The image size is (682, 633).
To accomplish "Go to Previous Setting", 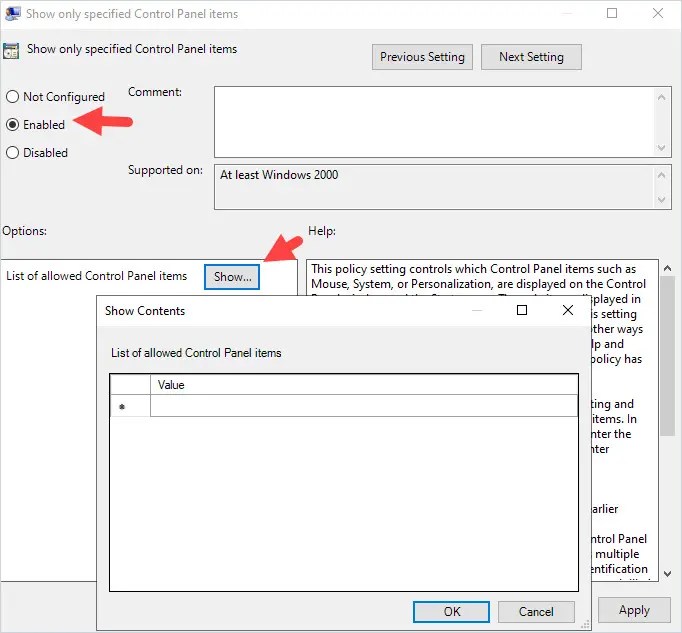I will pos(422,57).
